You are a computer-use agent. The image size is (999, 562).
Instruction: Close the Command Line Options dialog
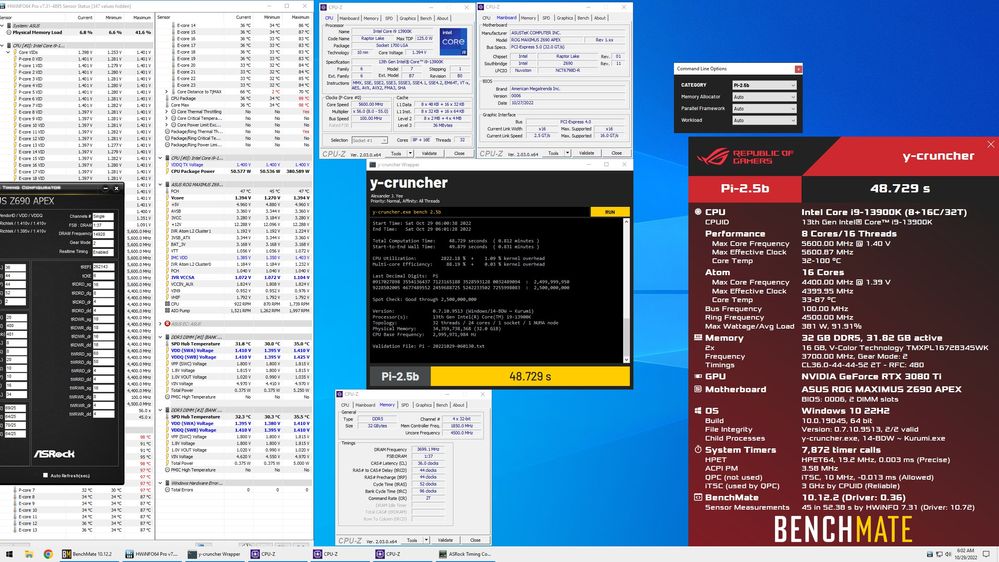[798, 68]
